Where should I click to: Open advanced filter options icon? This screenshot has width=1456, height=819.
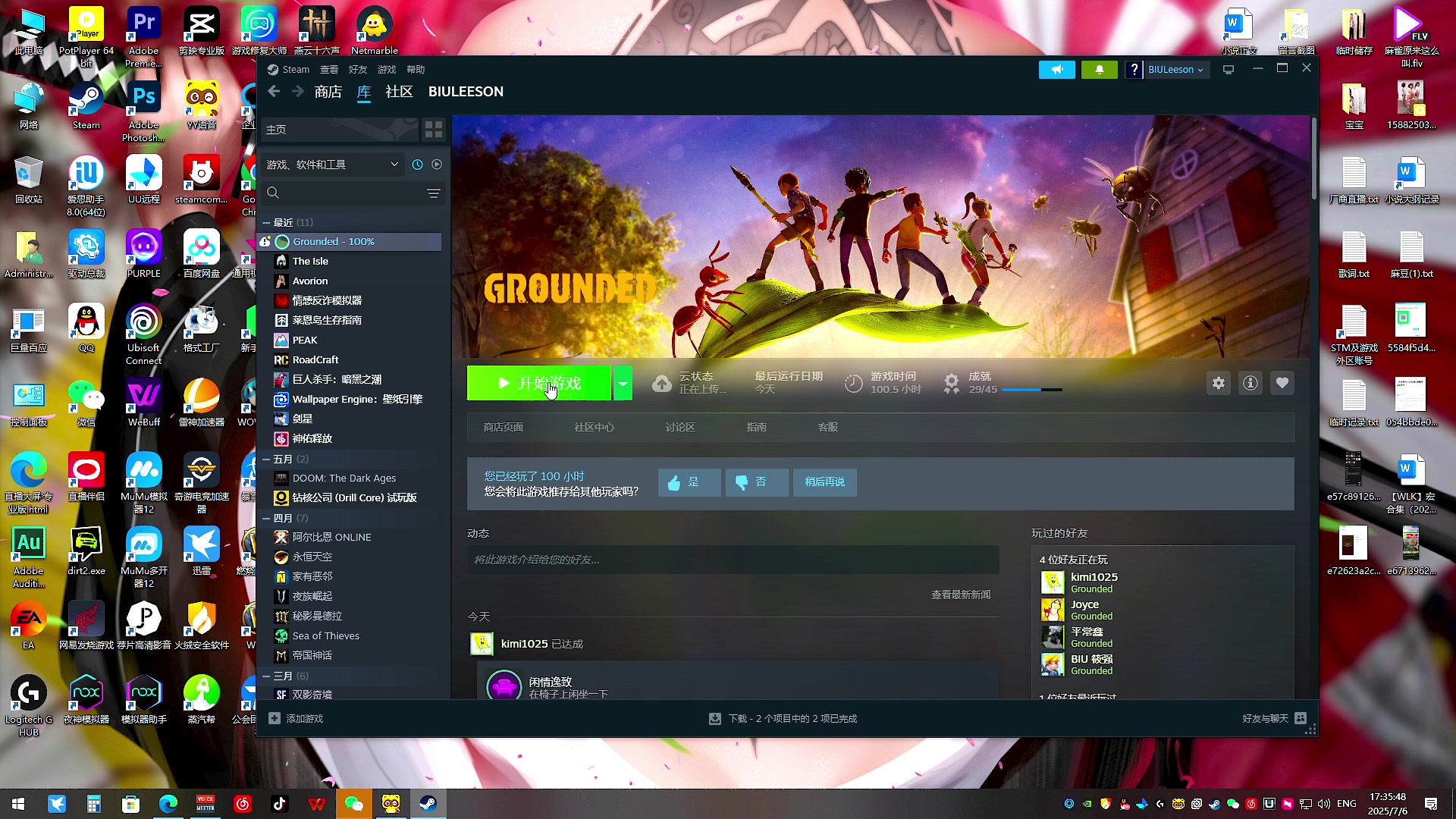[x=434, y=193]
